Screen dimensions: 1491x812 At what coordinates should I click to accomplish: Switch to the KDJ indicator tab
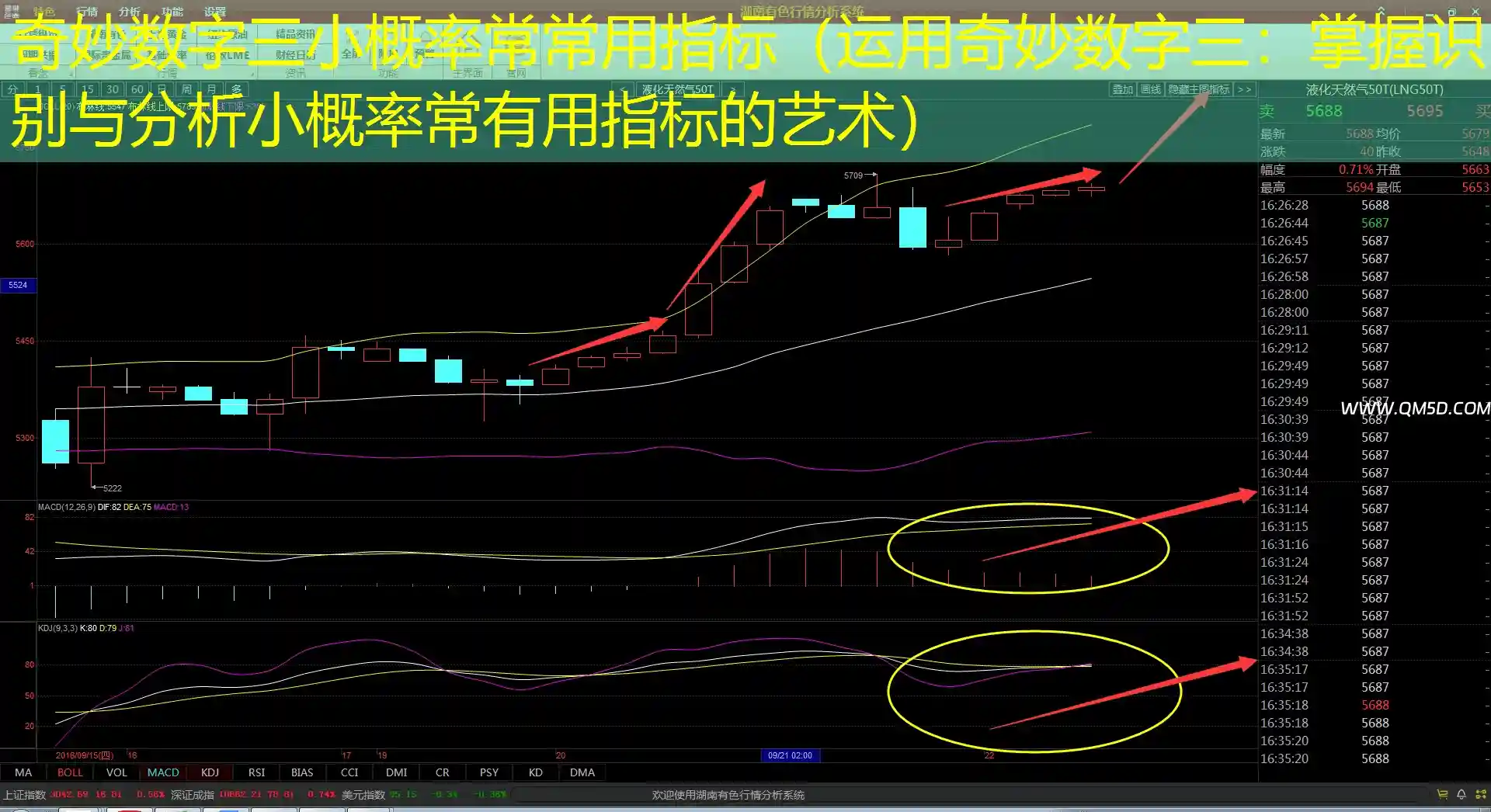point(210,772)
